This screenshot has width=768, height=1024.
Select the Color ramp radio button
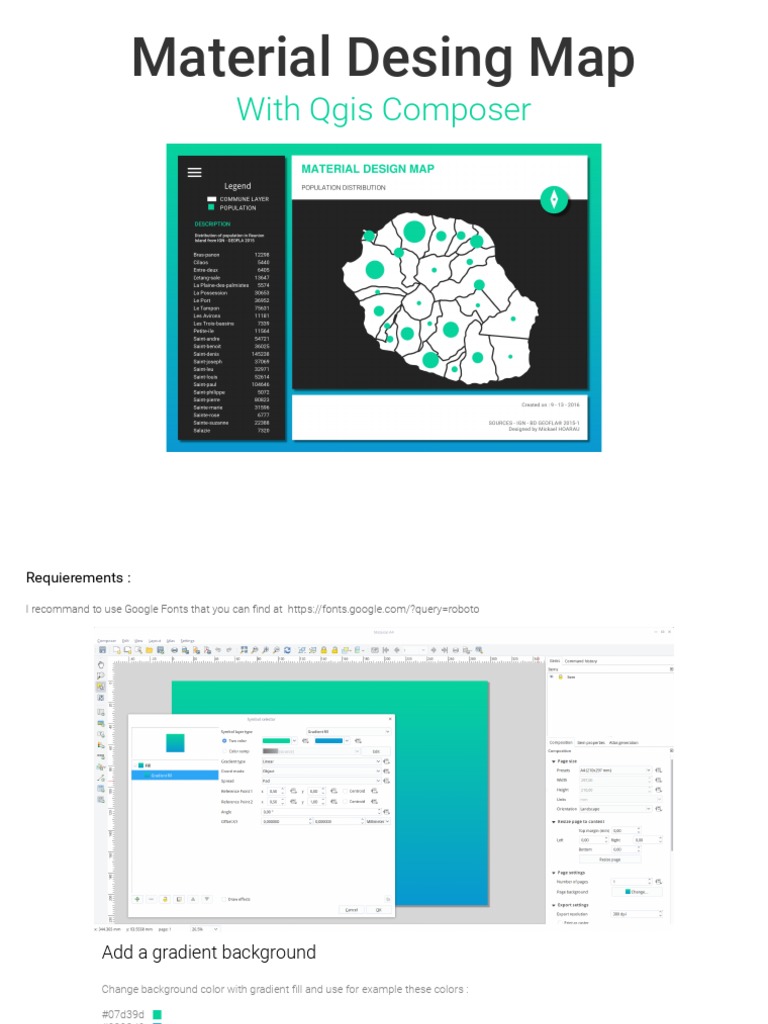click(224, 751)
